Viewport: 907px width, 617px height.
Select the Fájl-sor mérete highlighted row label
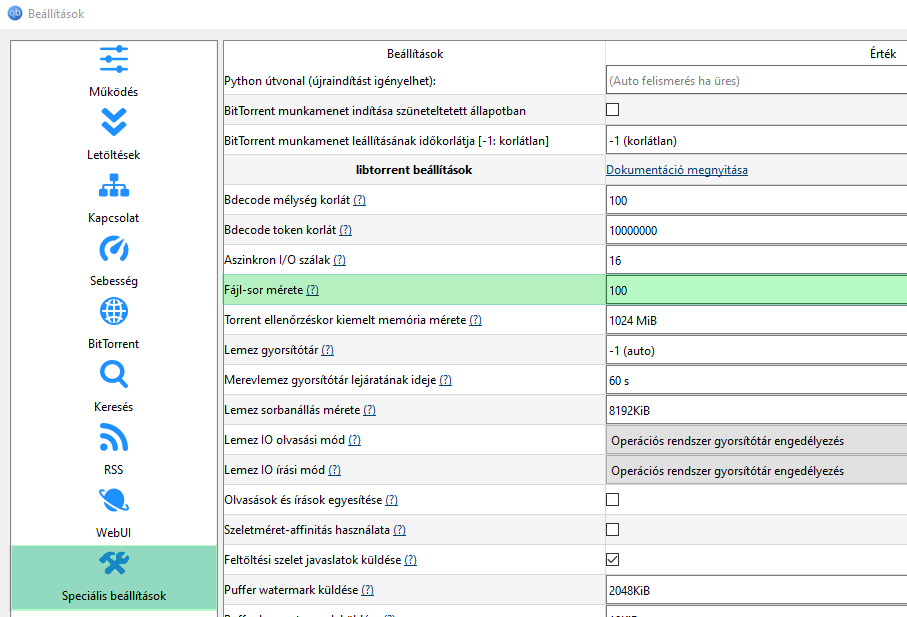click(263, 290)
